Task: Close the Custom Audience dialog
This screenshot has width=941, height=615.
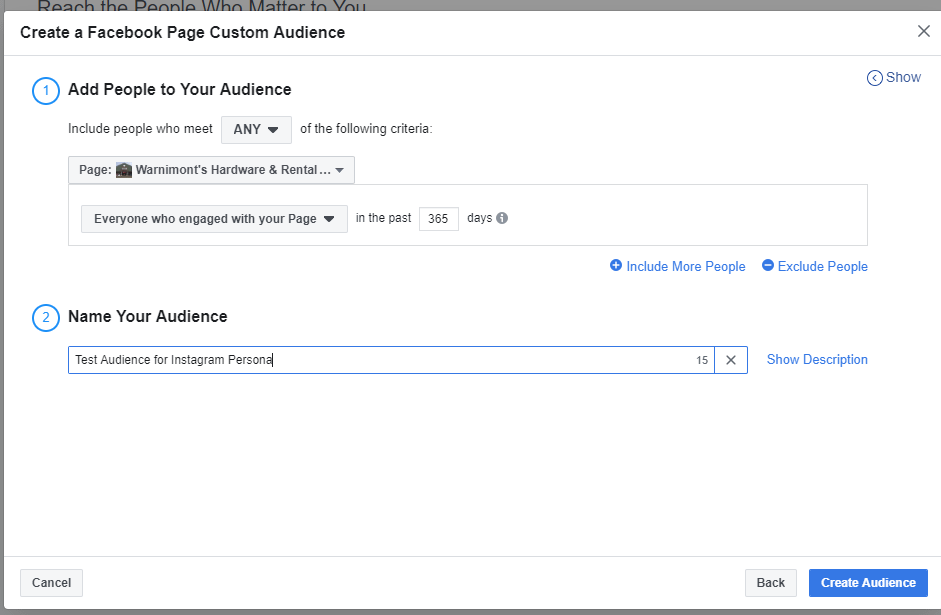Action: pyautogui.click(x=923, y=31)
